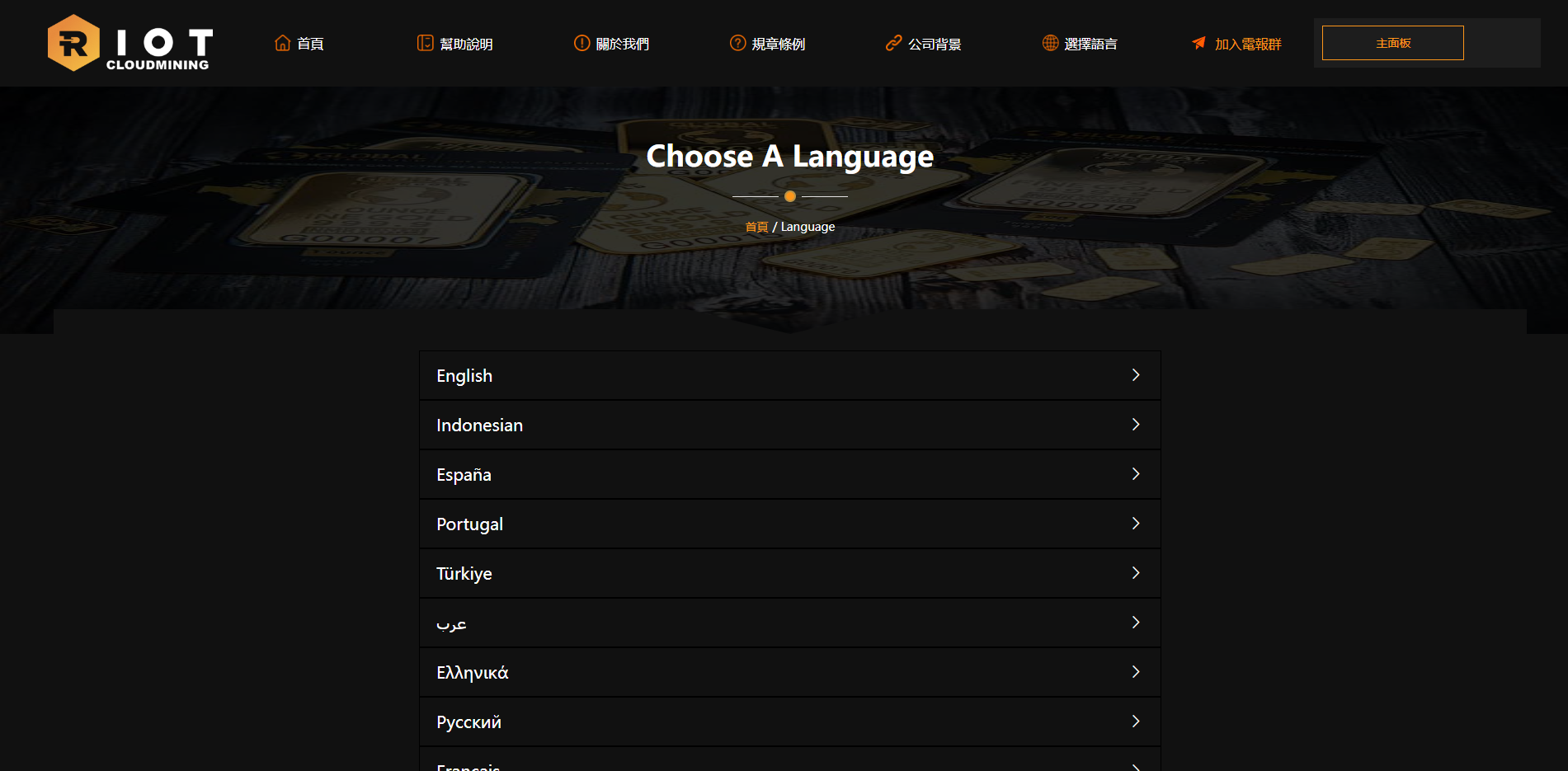
Task: Choose Portugal as the language
Action: pyautogui.click(x=469, y=524)
